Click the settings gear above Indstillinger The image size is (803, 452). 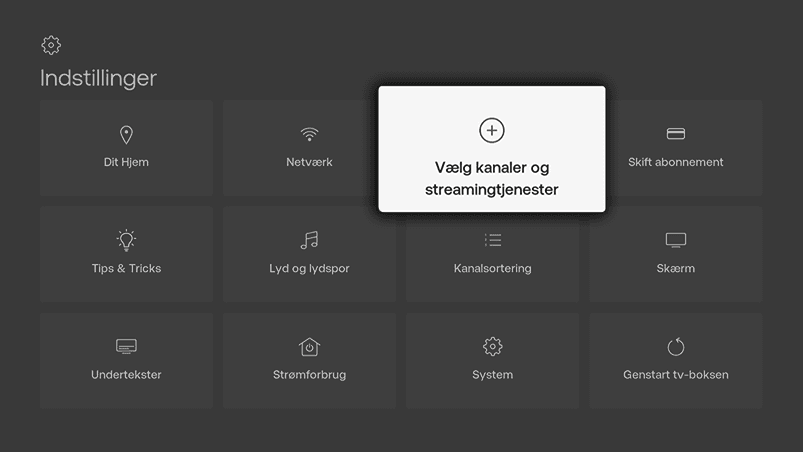pyautogui.click(x=51, y=45)
